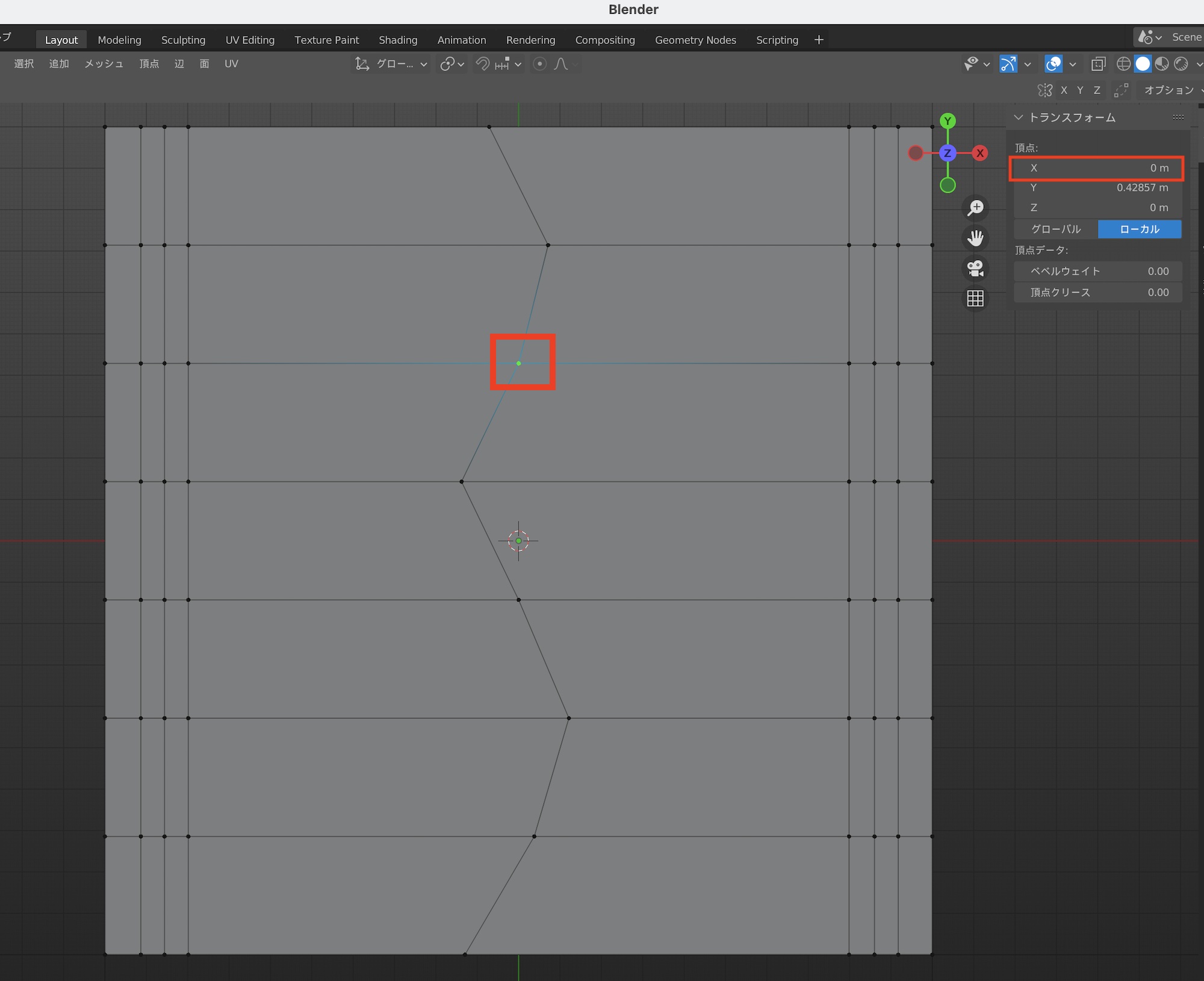Image resolution: width=1204 pixels, height=981 pixels.
Task: Select the グローバル coordinate button
Action: (1056, 229)
